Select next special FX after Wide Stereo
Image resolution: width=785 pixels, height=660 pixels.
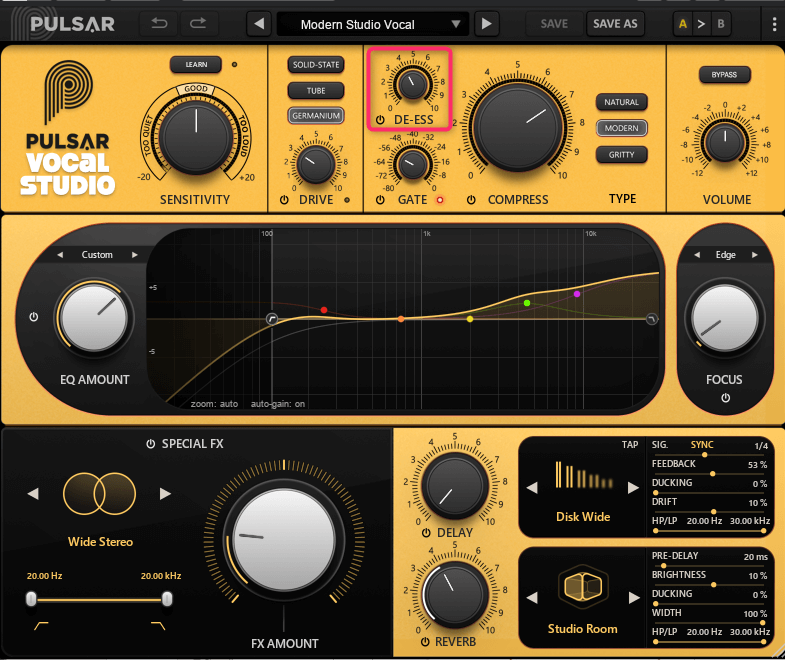[x=165, y=494]
